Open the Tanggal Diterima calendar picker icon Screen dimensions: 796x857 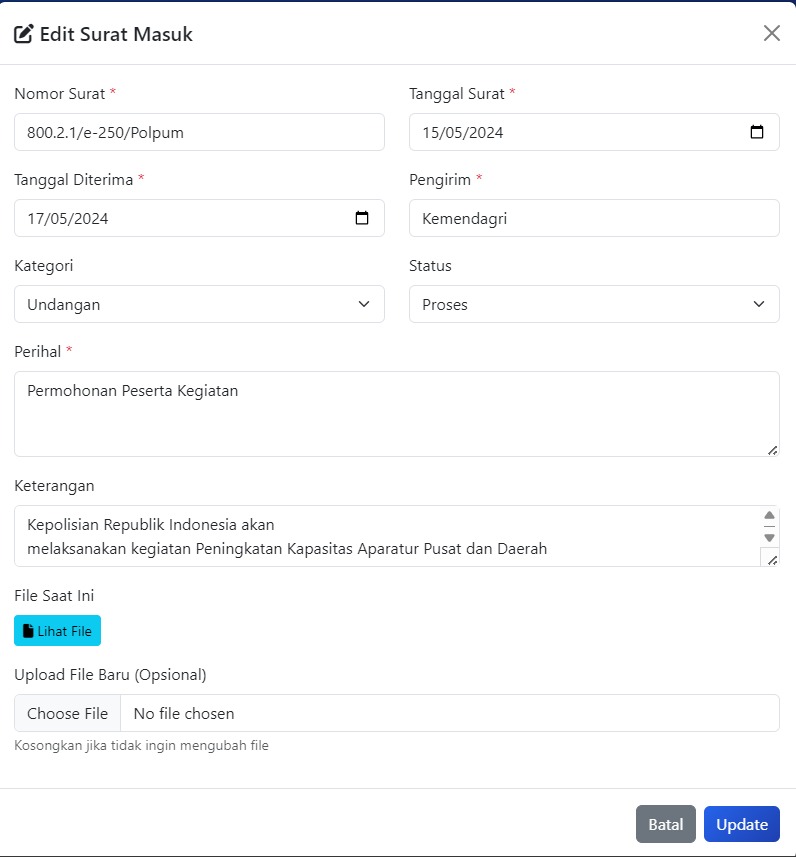(362, 218)
